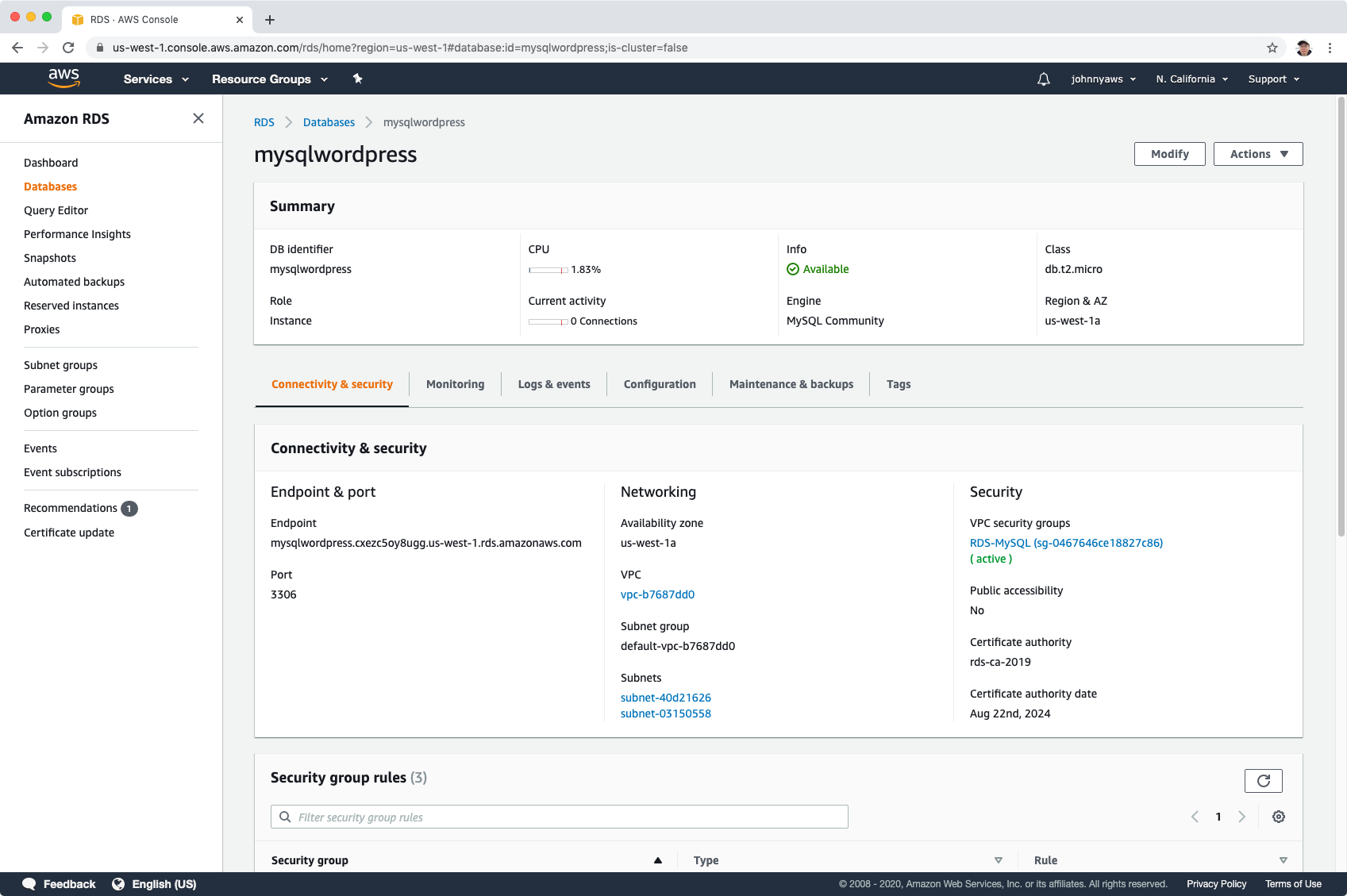This screenshot has height=896, width=1347.
Task: Click the browser forward arrow
Action: pos(43,48)
